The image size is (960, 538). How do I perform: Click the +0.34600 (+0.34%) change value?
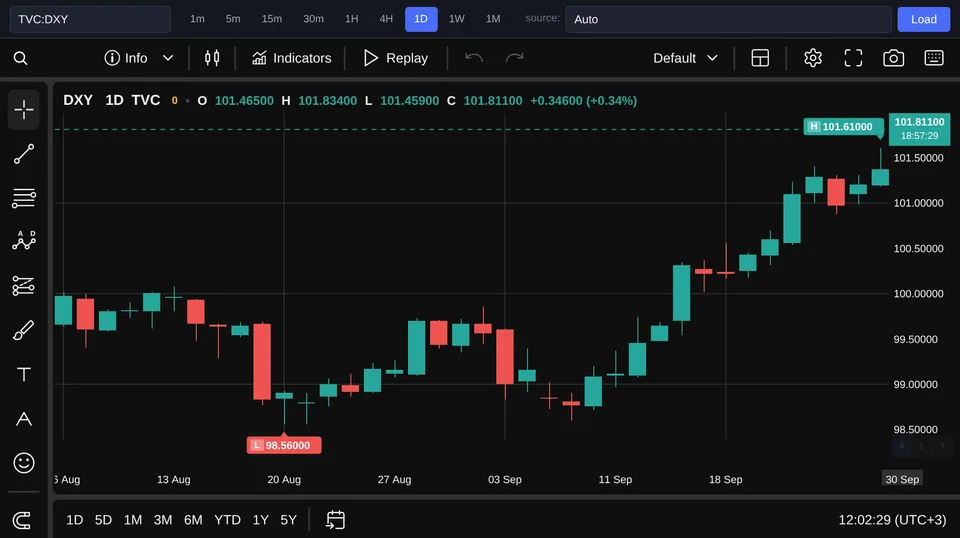[583, 100]
